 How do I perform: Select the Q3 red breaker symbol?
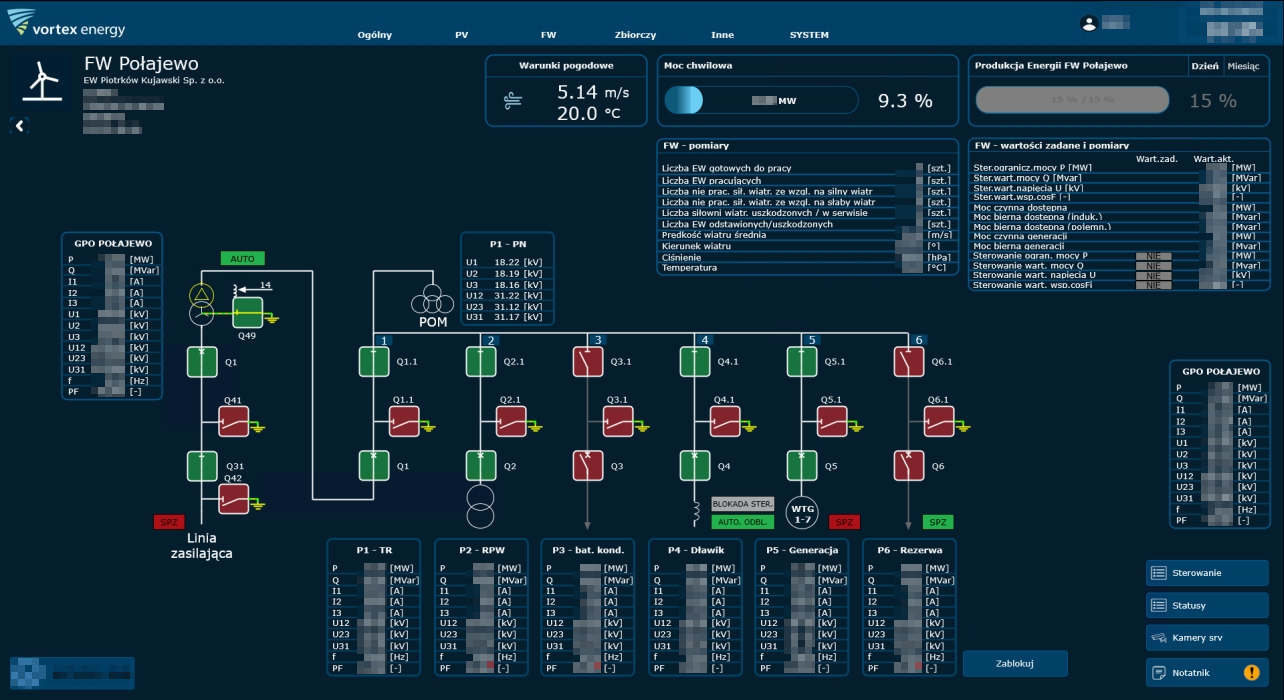588,466
